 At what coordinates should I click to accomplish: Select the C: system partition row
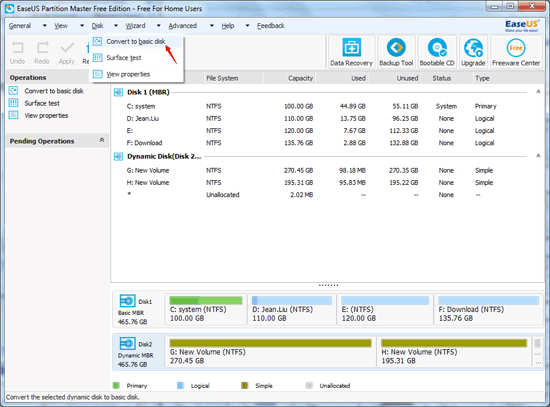click(x=327, y=106)
